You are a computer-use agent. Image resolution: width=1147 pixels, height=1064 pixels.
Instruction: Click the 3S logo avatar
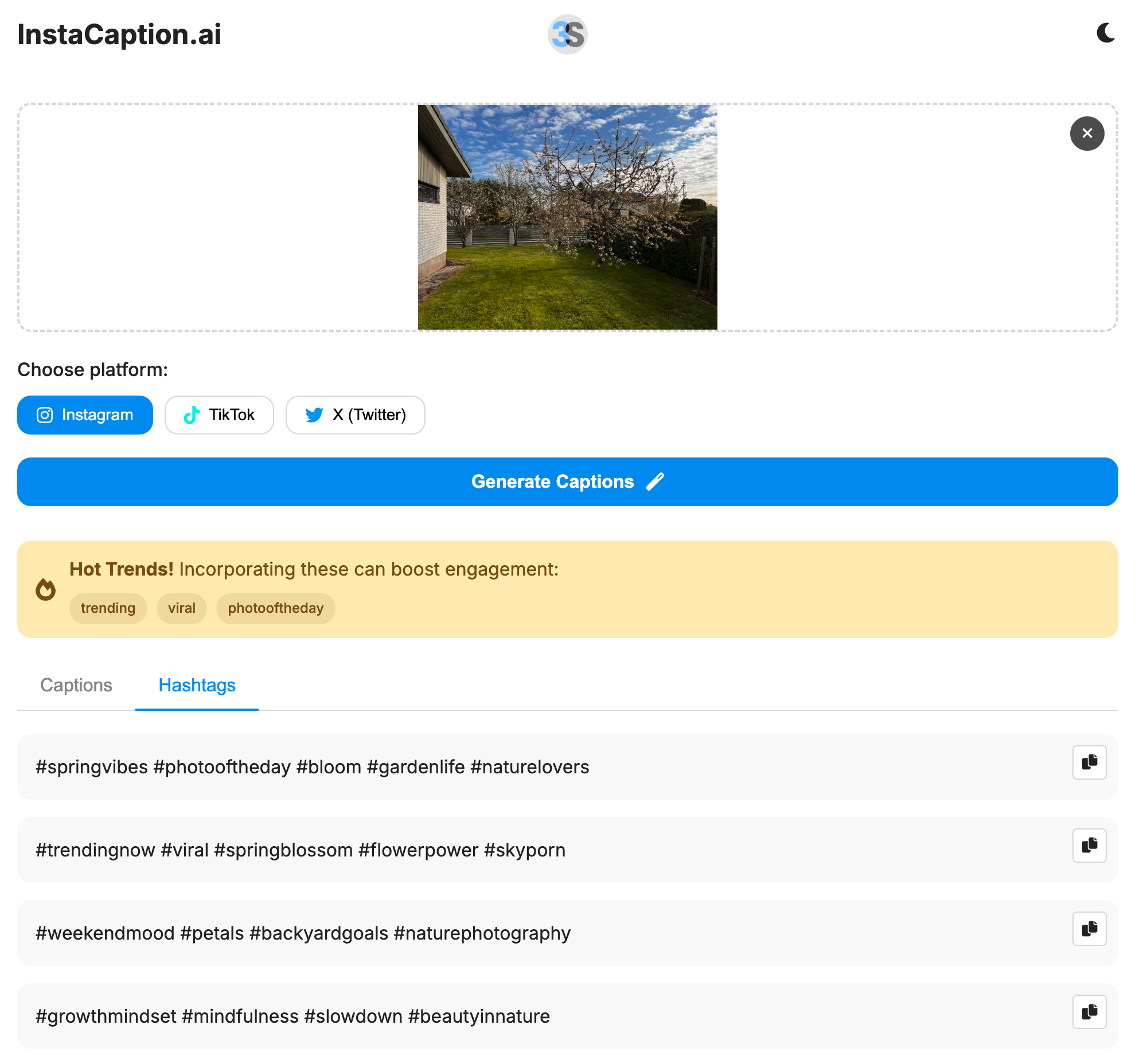click(567, 34)
